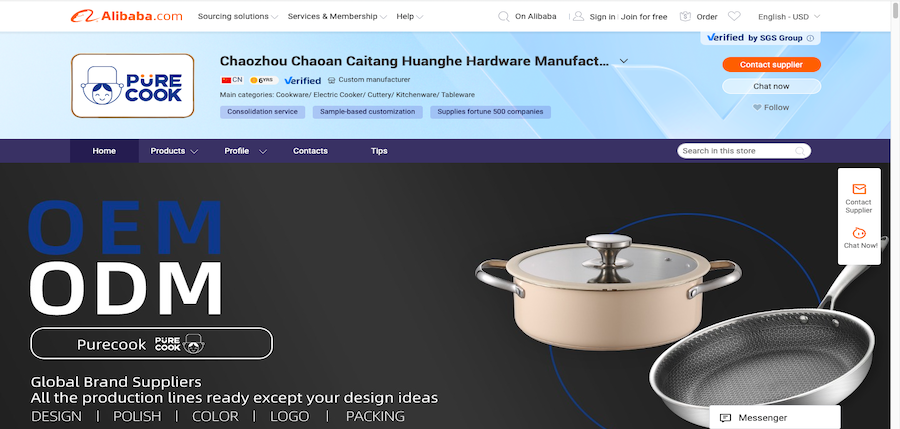Click the search magnifier icon beside On Alibaba

(503, 17)
